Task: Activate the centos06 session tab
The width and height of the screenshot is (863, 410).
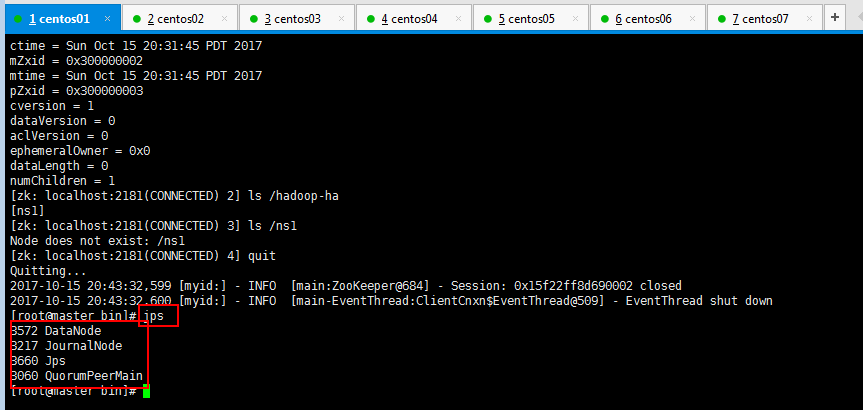Action: tap(643, 18)
